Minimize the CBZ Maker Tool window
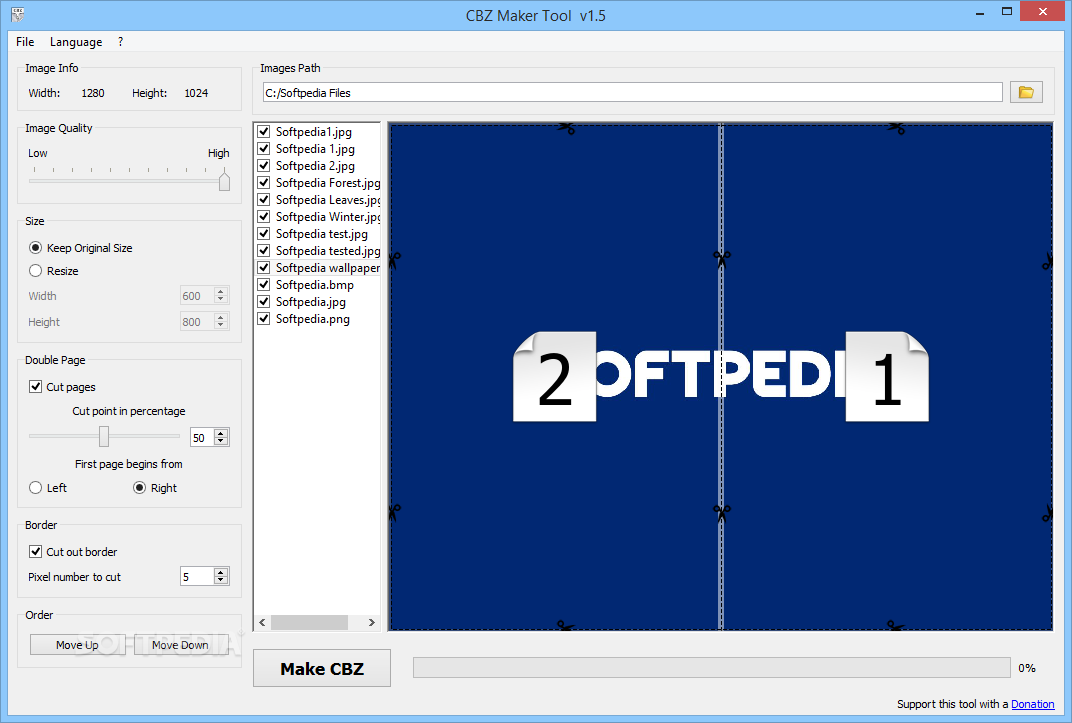The width and height of the screenshot is (1072, 723). pyautogui.click(x=980, y=12)
